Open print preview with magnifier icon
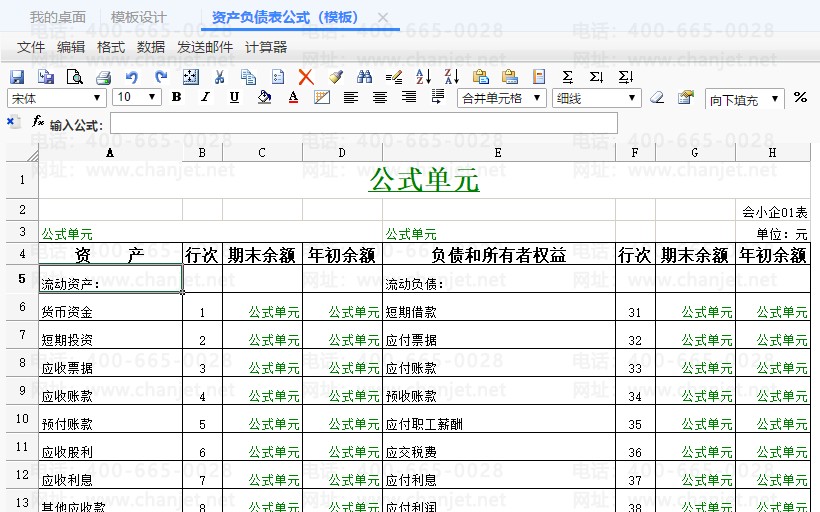Image resolution: width=820 pixels, height=512 pixels. click(75, 77)
